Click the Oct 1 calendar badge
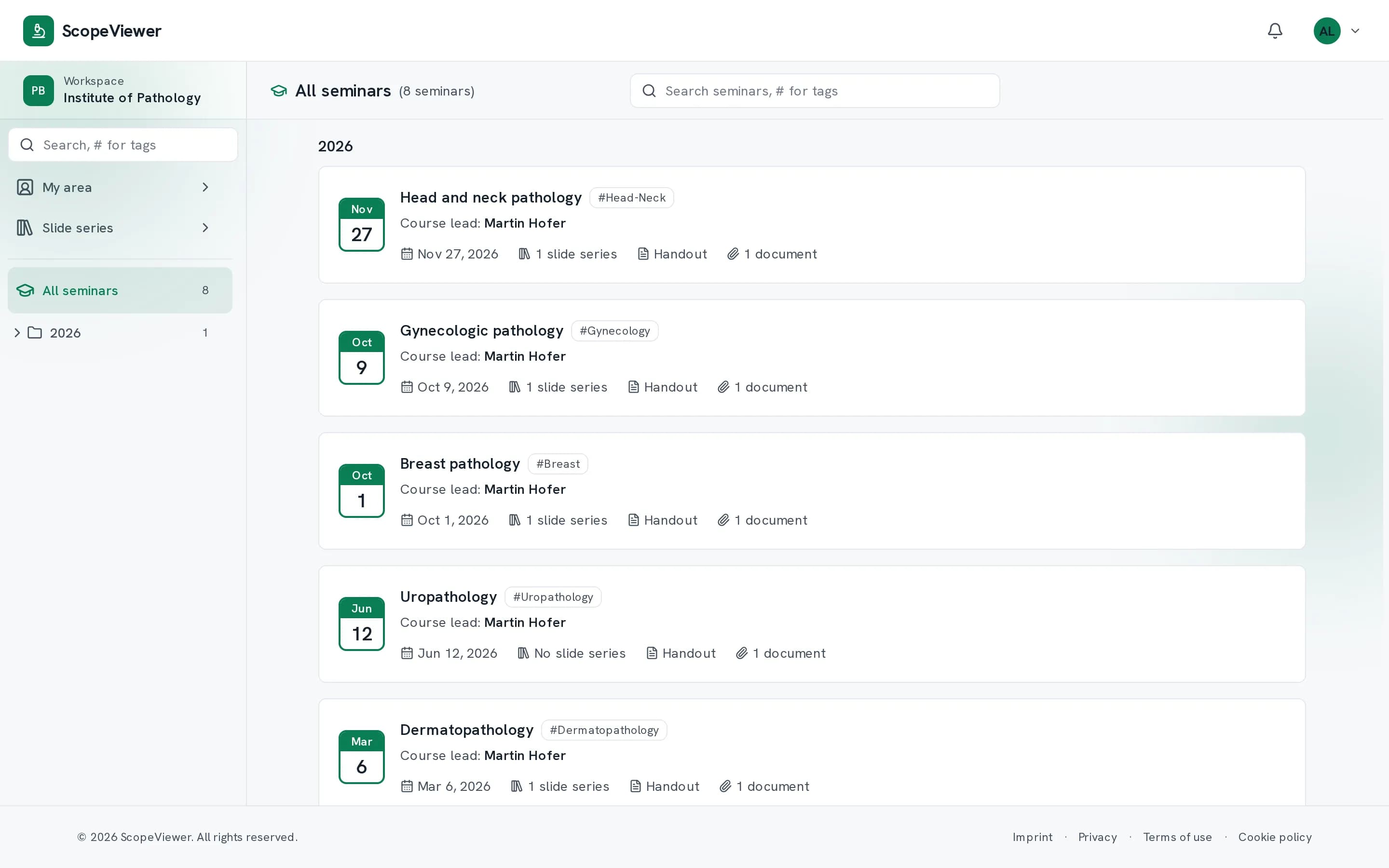 [362, 491]
